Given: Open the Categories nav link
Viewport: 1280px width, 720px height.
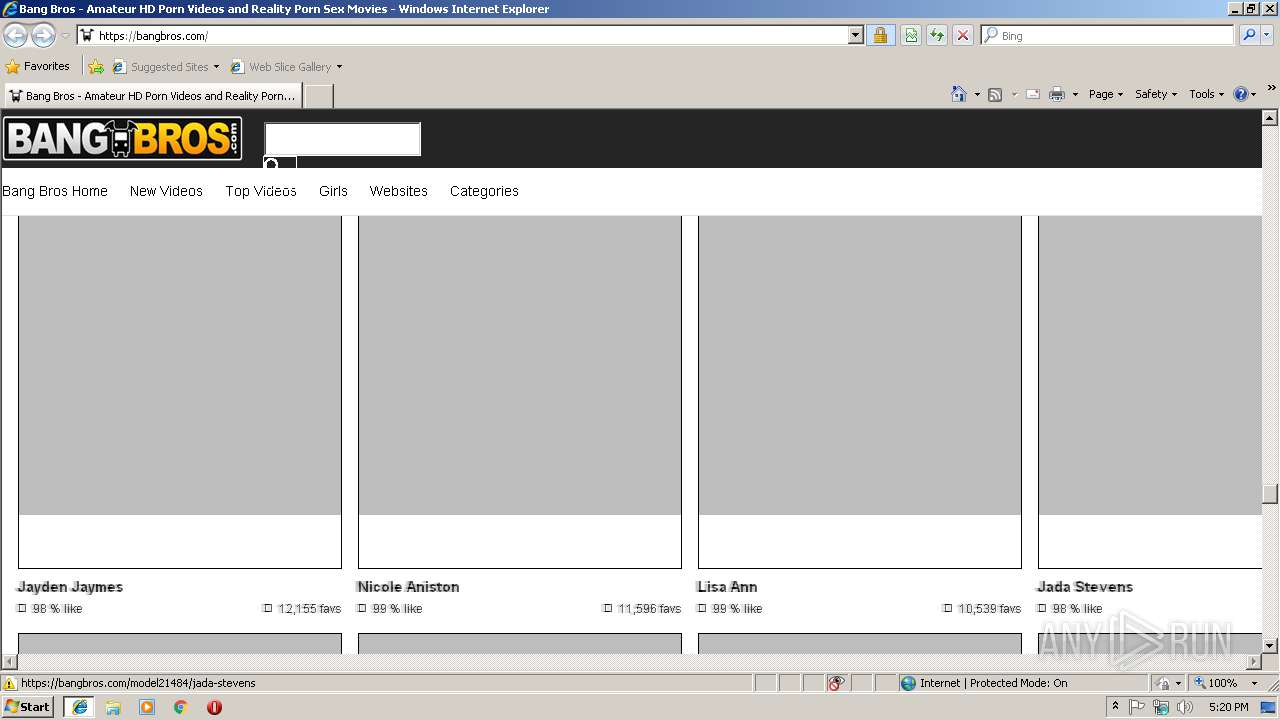Looking at the screenshot, I should click(x=484, y=191).
